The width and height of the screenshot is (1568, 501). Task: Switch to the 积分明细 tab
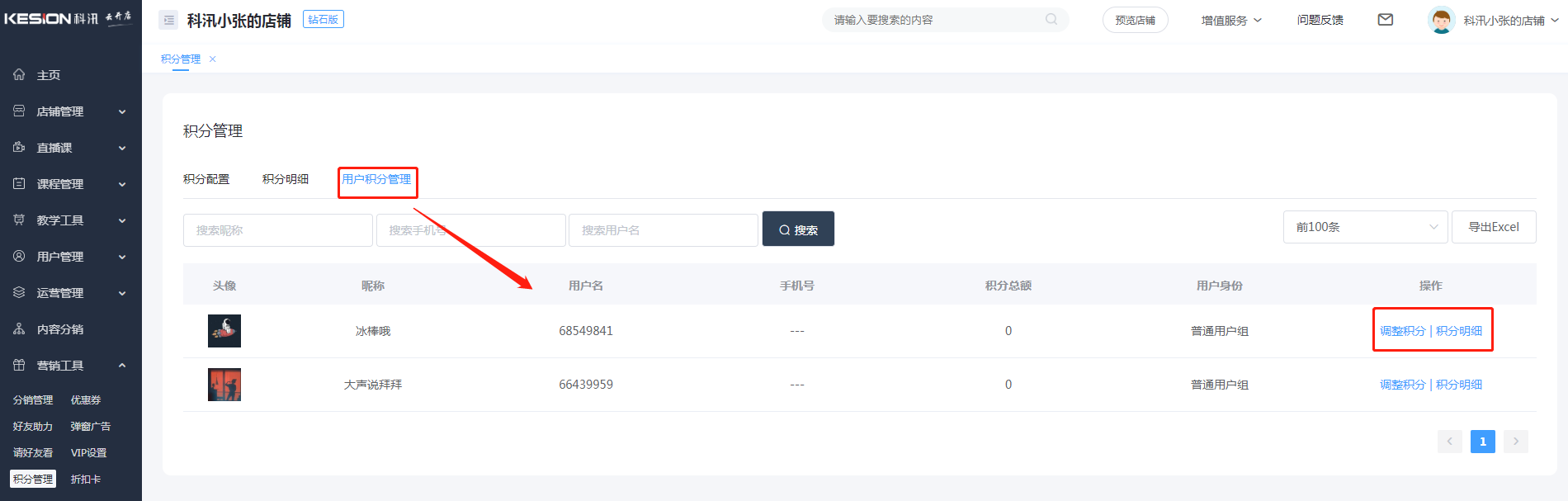286,179
